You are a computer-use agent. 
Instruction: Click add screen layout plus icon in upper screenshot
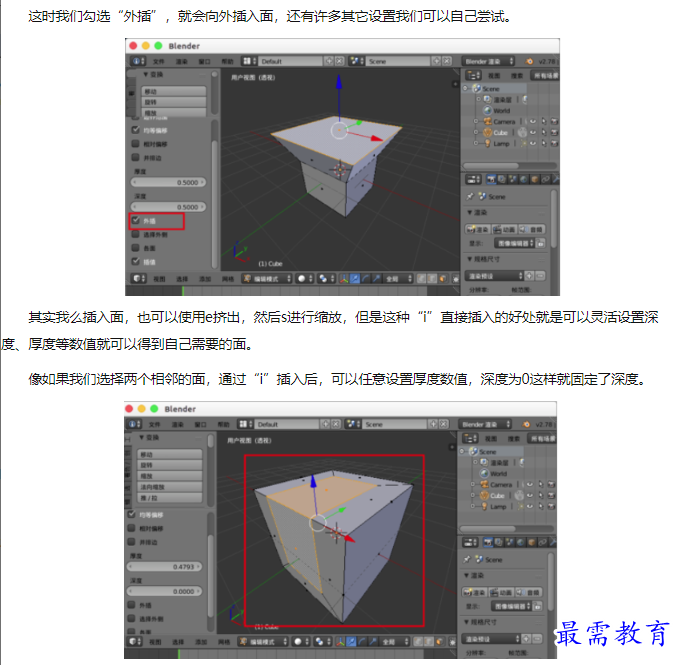point(329,61)
